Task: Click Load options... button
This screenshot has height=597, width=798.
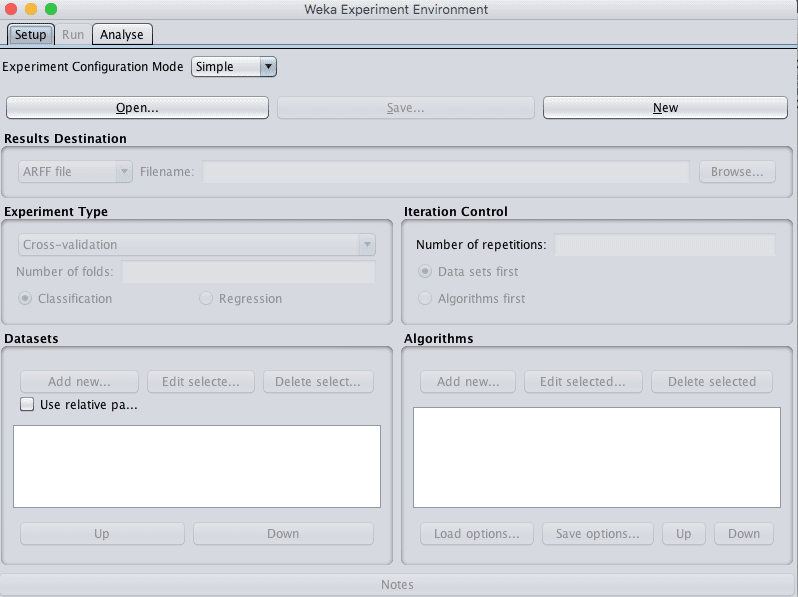Action: pos(477,534)
